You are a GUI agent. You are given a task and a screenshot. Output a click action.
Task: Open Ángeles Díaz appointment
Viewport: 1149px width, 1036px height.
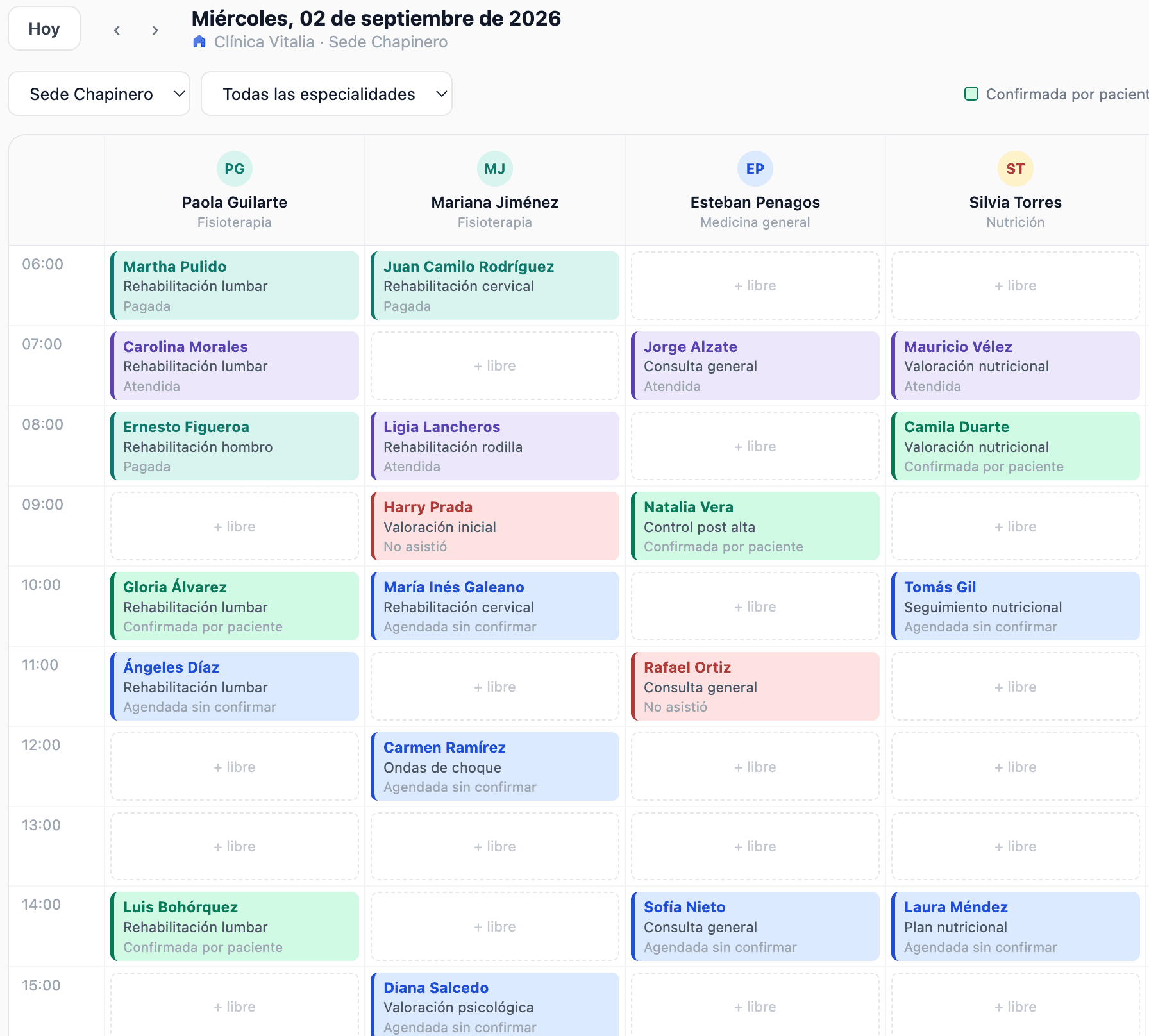pyautogui.click(x=235, y=686)
